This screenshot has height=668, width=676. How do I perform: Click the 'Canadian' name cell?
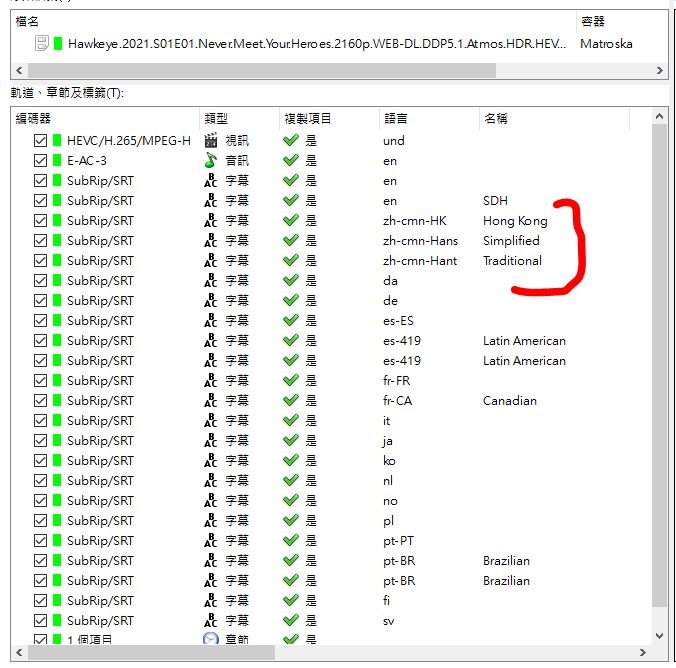510,401
